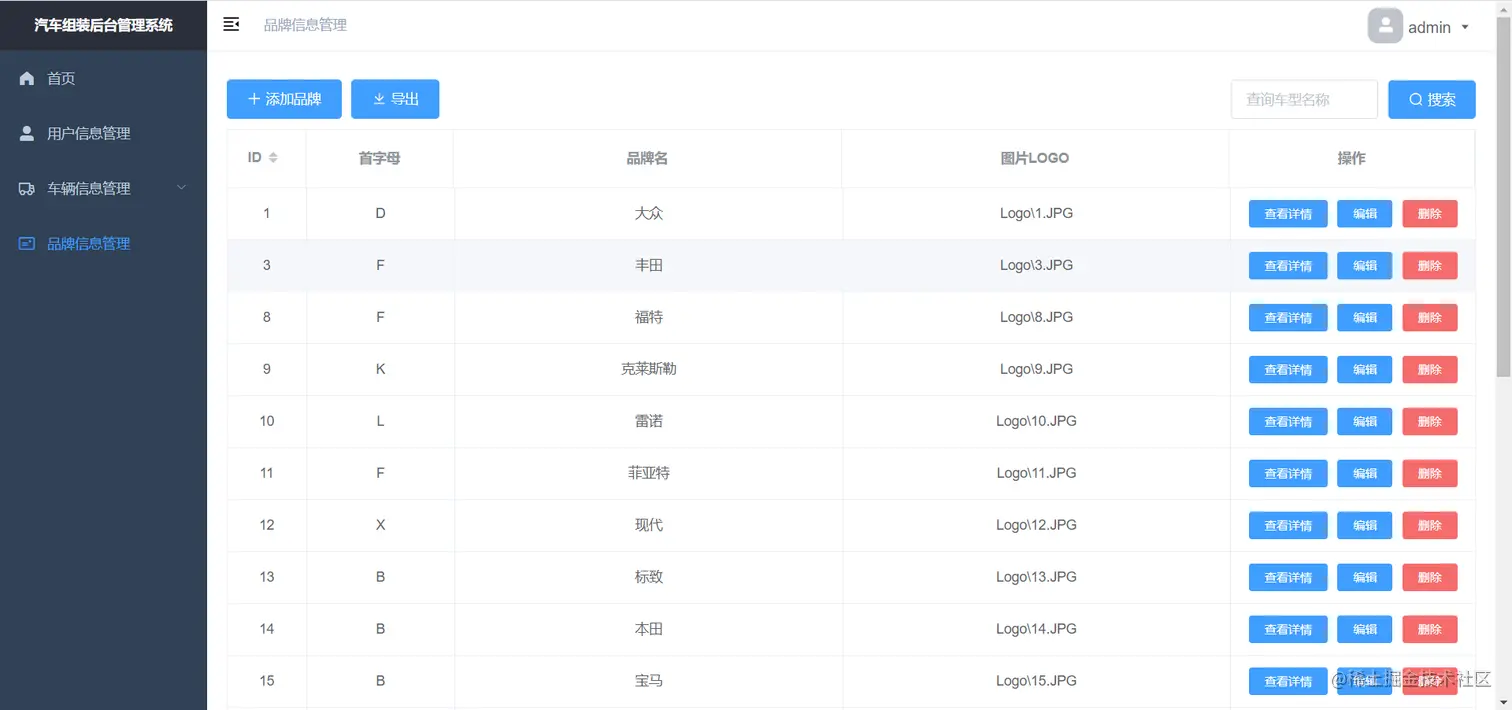Click the 添加品牌 button
Image resolution: width=1512 pixels, height=710 pixels.
(x=284, y=99)
